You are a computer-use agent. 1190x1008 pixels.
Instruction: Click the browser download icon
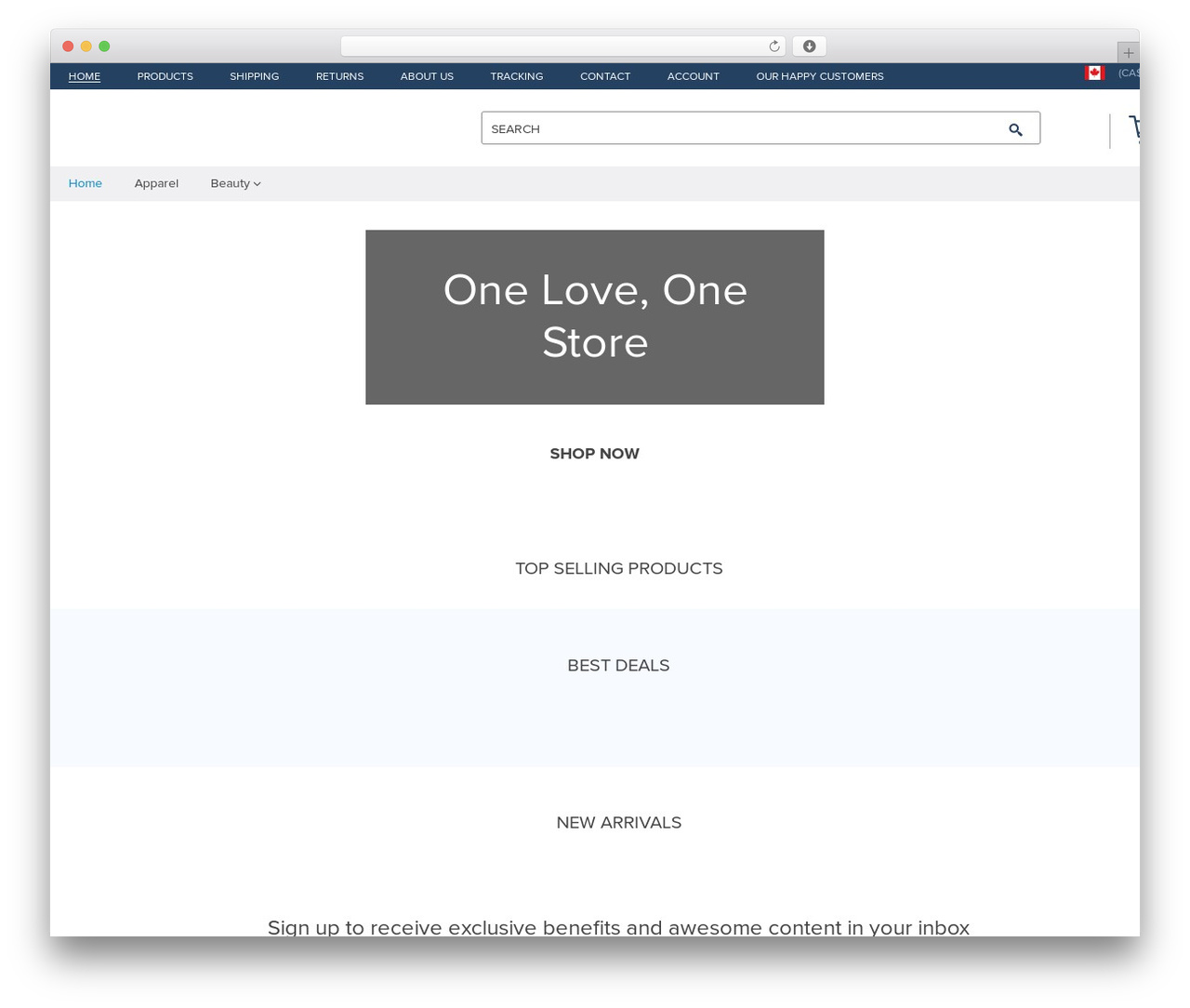pos(809,46)
